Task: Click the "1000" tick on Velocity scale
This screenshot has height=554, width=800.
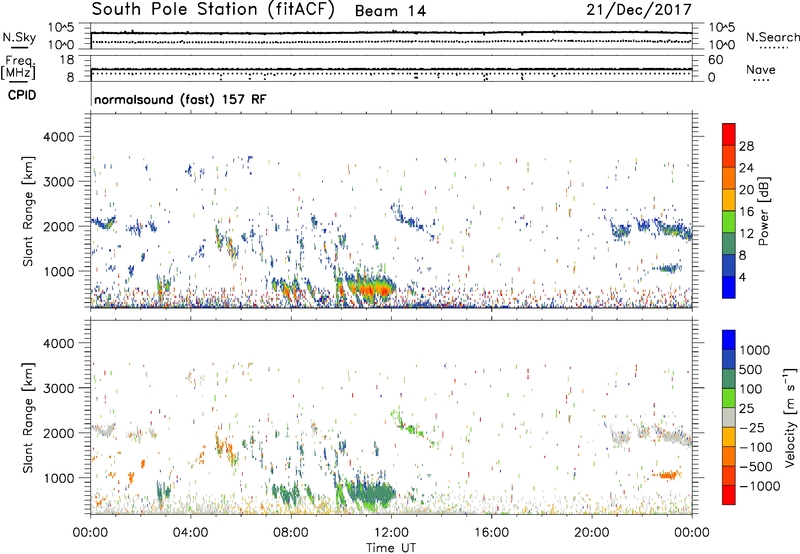Action: tap(755, 350)
